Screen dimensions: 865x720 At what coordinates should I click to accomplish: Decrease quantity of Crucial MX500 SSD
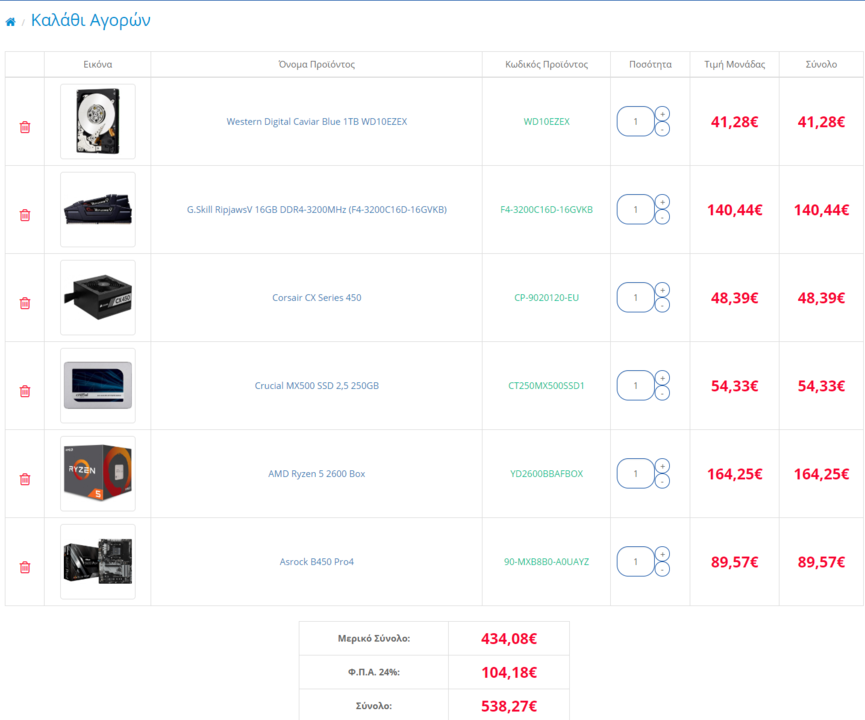[x=663, y=393]
